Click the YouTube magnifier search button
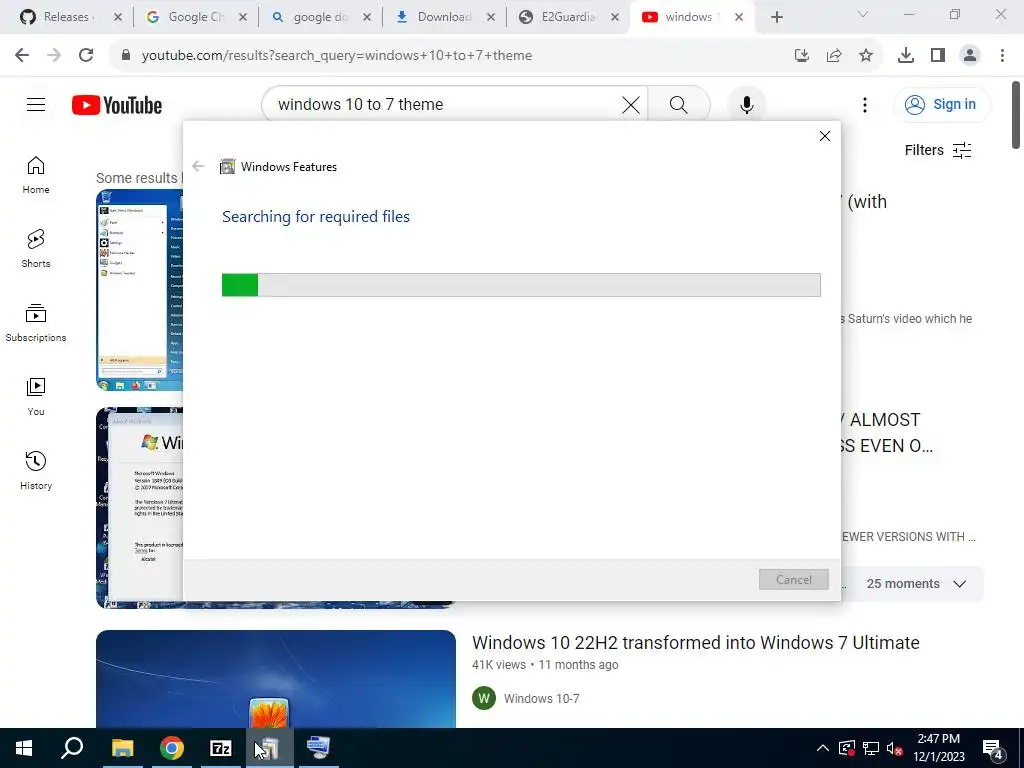 coord(679,104)
